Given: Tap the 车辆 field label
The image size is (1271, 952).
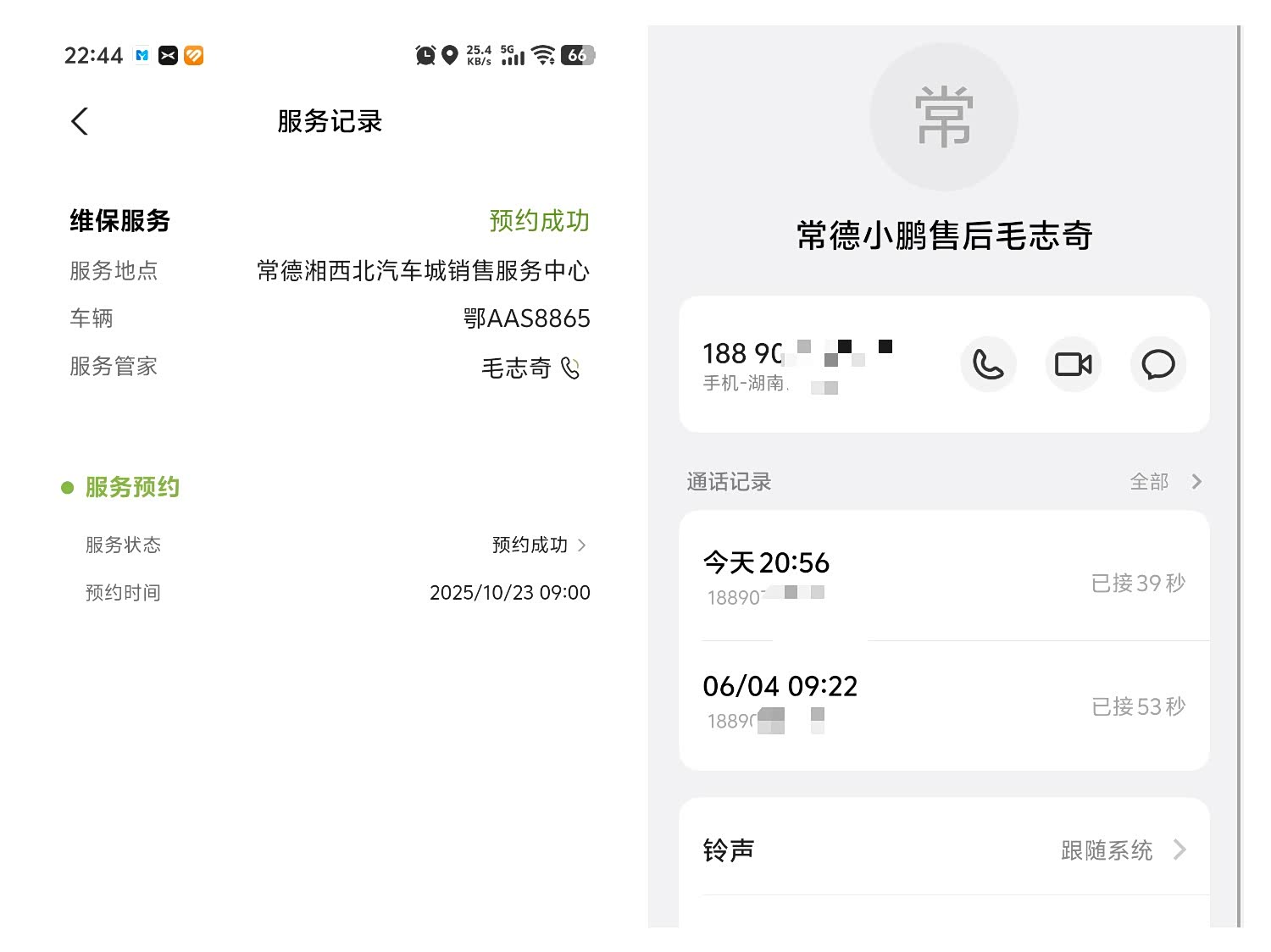Looking at the screenshot, I should 92,318.
